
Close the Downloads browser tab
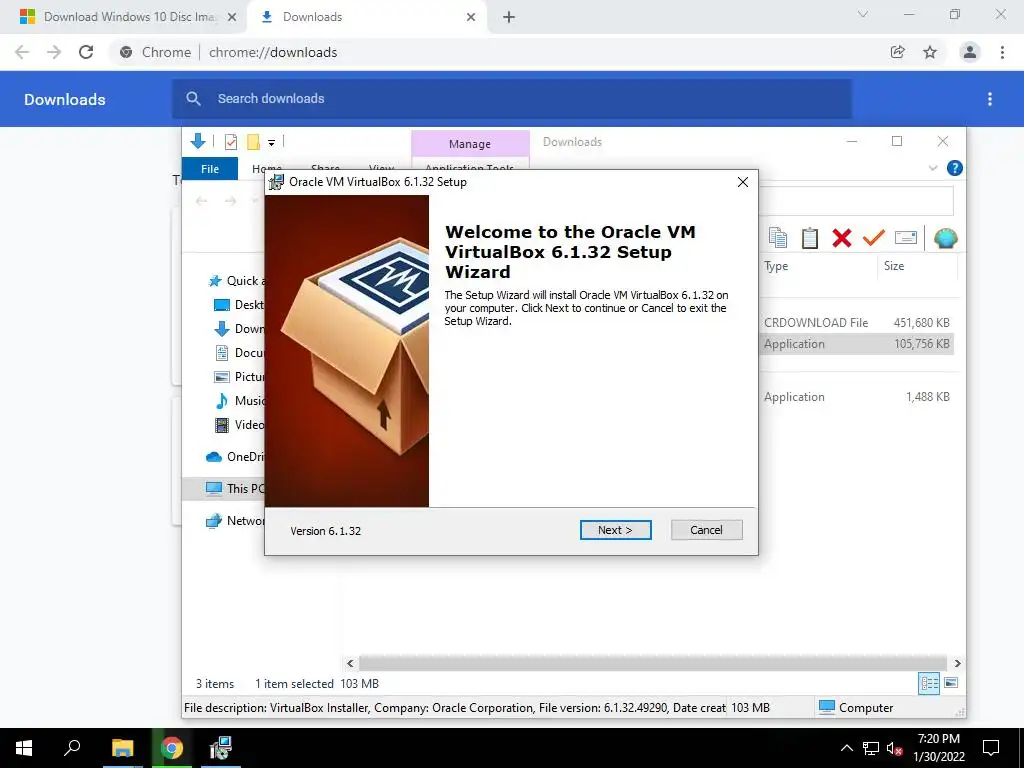tap(471, 18)
